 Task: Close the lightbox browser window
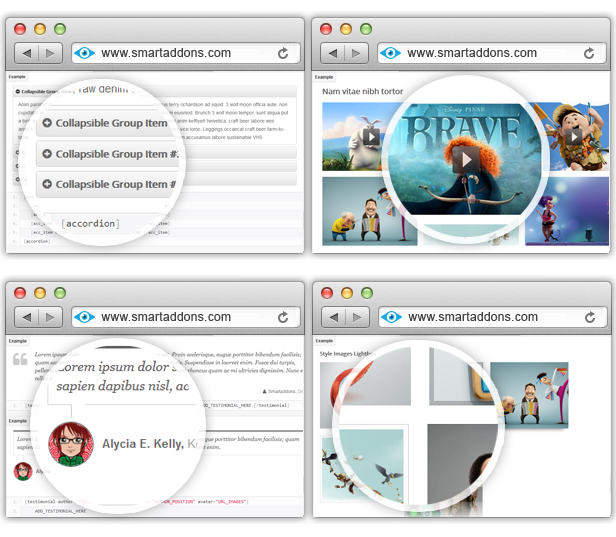(x=327, y=293)
